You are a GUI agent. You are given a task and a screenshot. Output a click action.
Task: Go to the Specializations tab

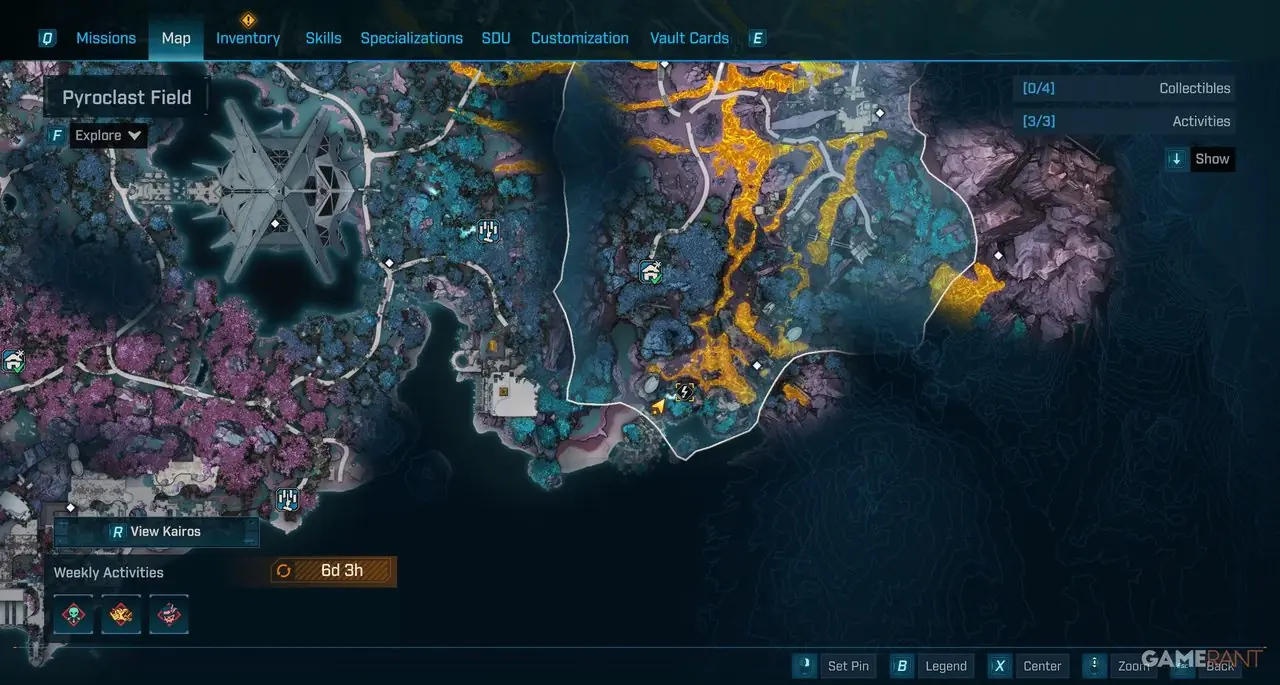tap(411, 38)
